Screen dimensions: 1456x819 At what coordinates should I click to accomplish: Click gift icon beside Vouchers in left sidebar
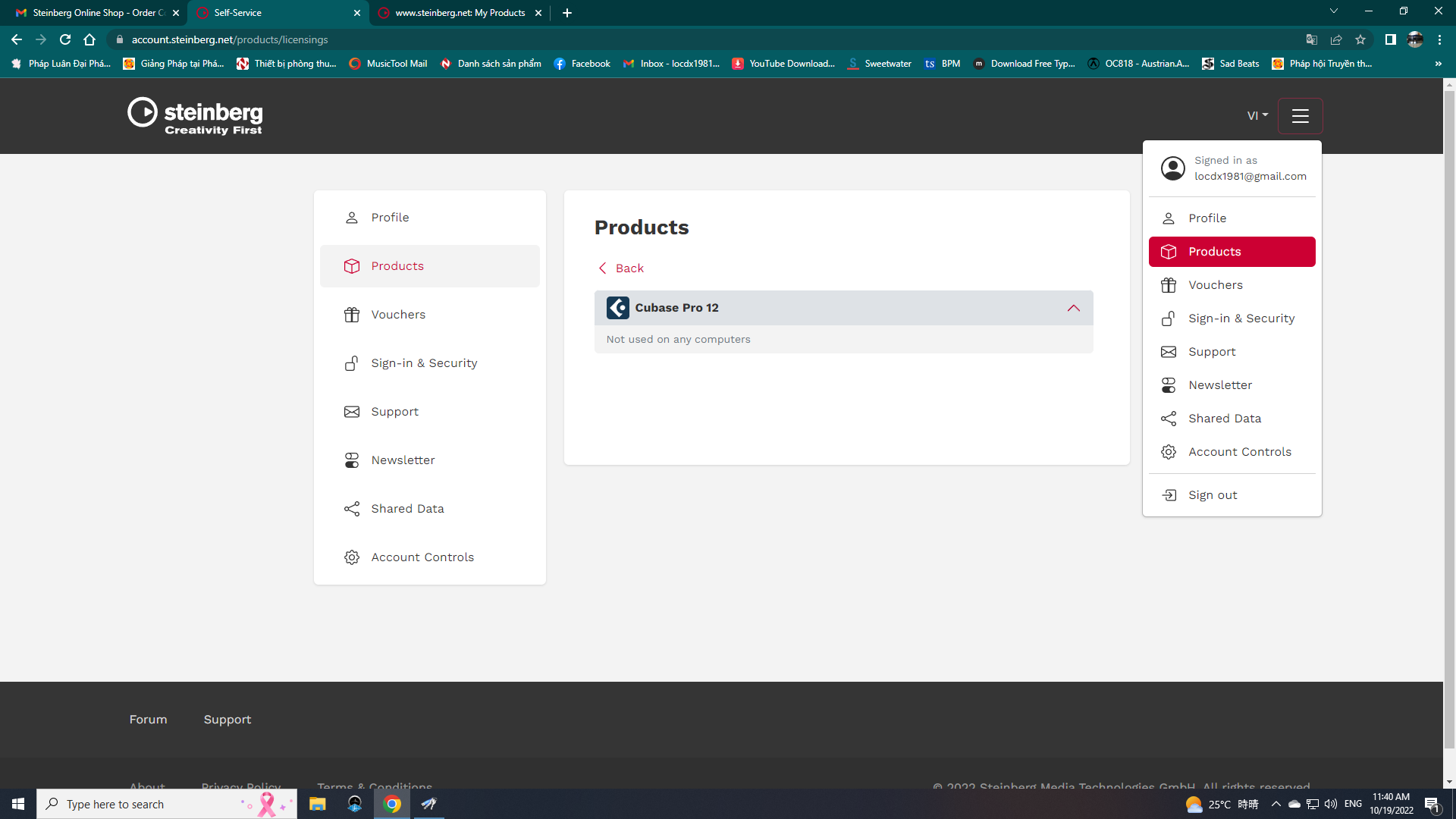pyautogui.click(x=352, y=315)
